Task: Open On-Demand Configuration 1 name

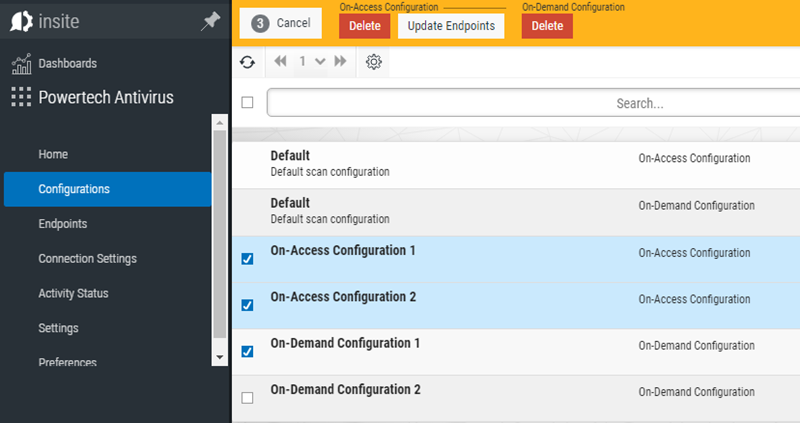Action: pos(345,343)
